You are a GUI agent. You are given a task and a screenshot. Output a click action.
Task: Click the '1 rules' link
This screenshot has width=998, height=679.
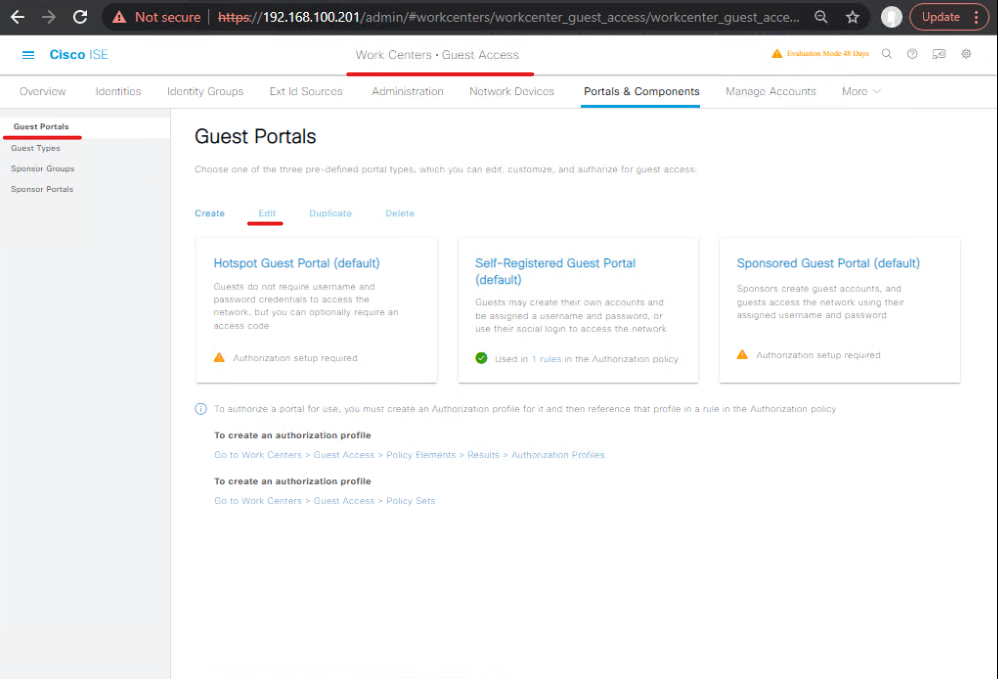(546, 359)
